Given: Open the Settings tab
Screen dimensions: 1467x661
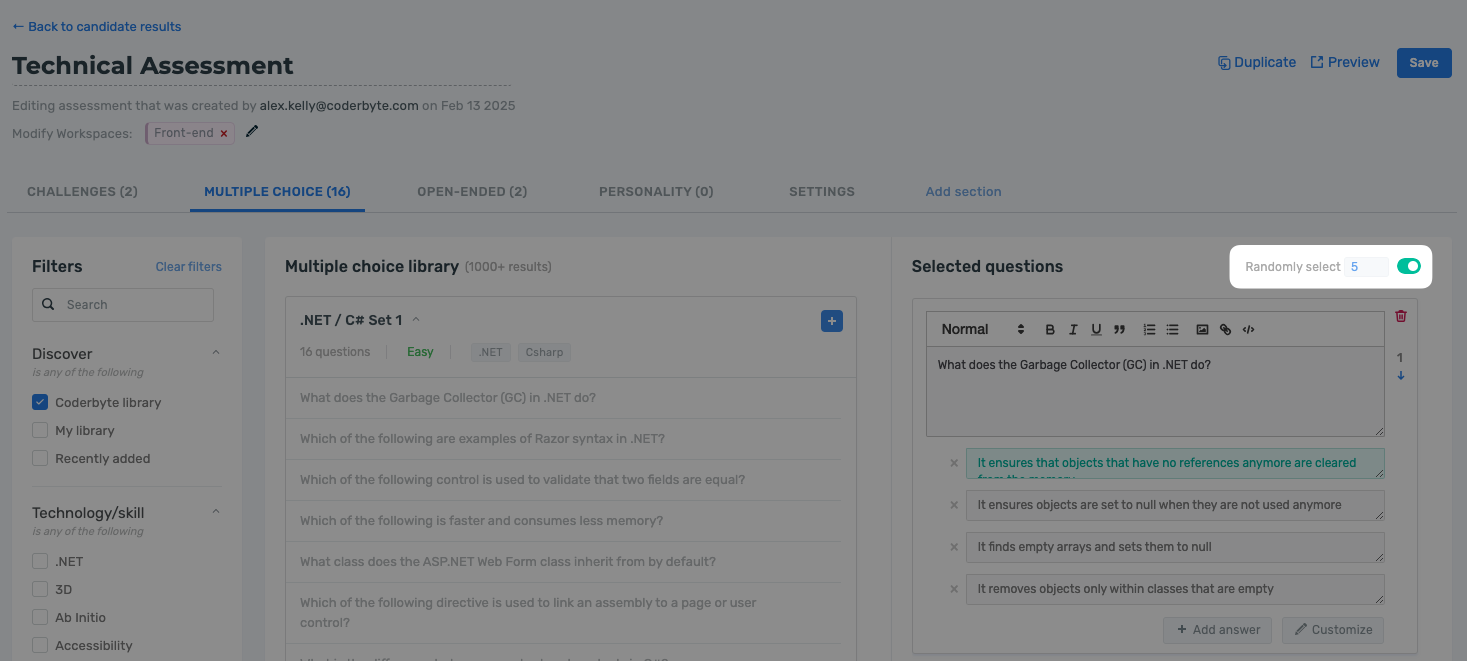Looking at the screenshot, I should (821, 192).
